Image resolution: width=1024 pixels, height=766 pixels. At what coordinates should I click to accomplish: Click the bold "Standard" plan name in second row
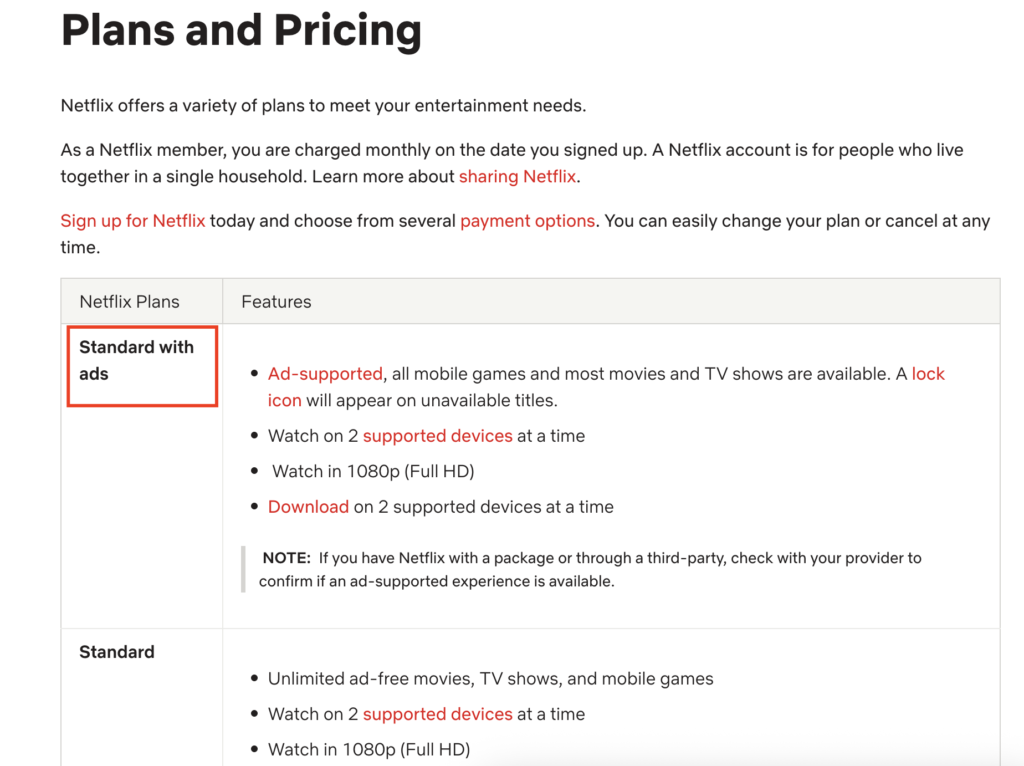click(x=117, y=652)
